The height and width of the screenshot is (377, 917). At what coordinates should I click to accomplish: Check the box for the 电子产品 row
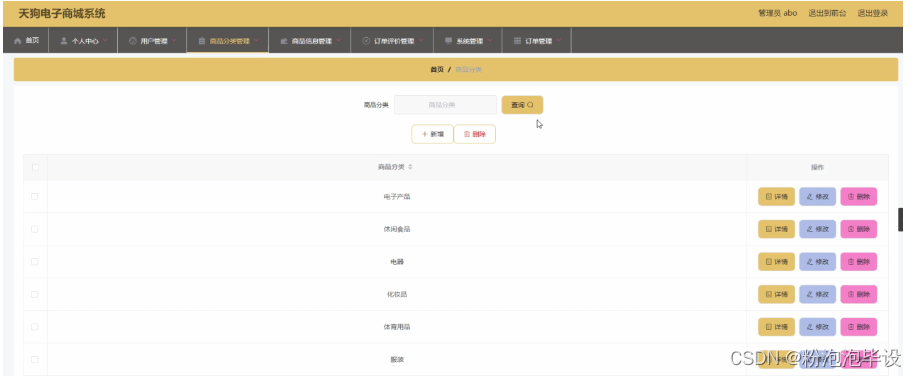[x=35, y=196]
